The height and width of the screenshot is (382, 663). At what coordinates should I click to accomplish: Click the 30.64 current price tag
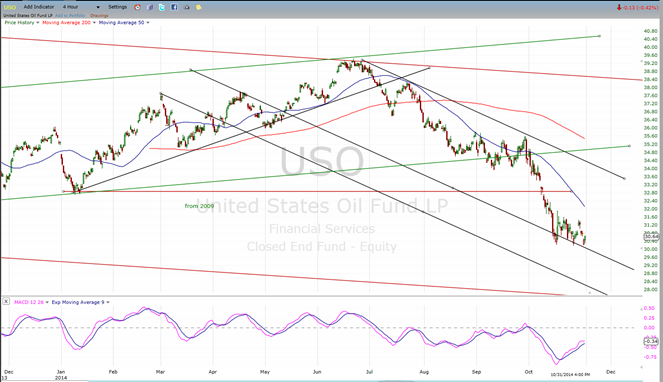click(651, 236)
